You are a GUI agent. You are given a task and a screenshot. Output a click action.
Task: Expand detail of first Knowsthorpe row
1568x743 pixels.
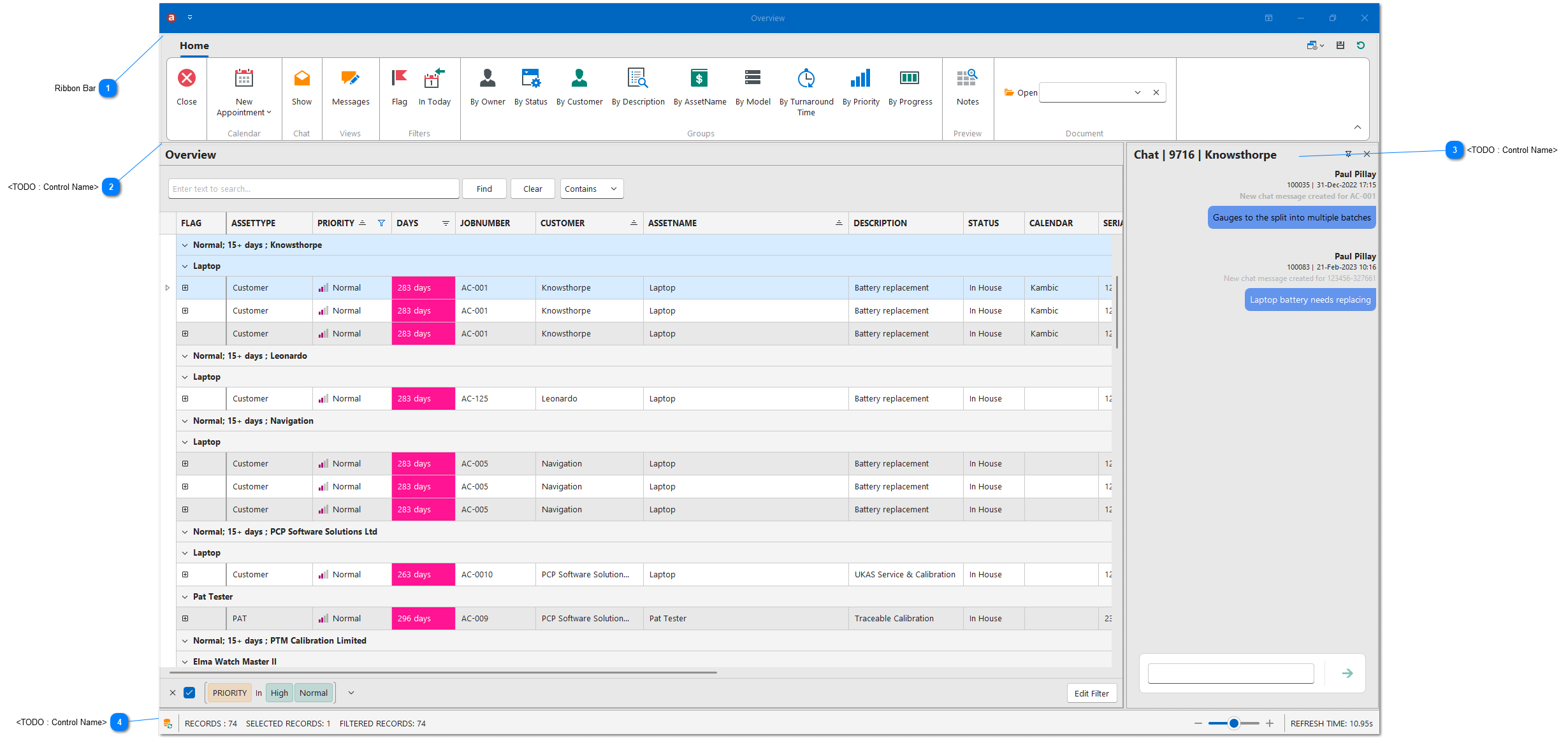pyautogui.click(x=185, y=287)
